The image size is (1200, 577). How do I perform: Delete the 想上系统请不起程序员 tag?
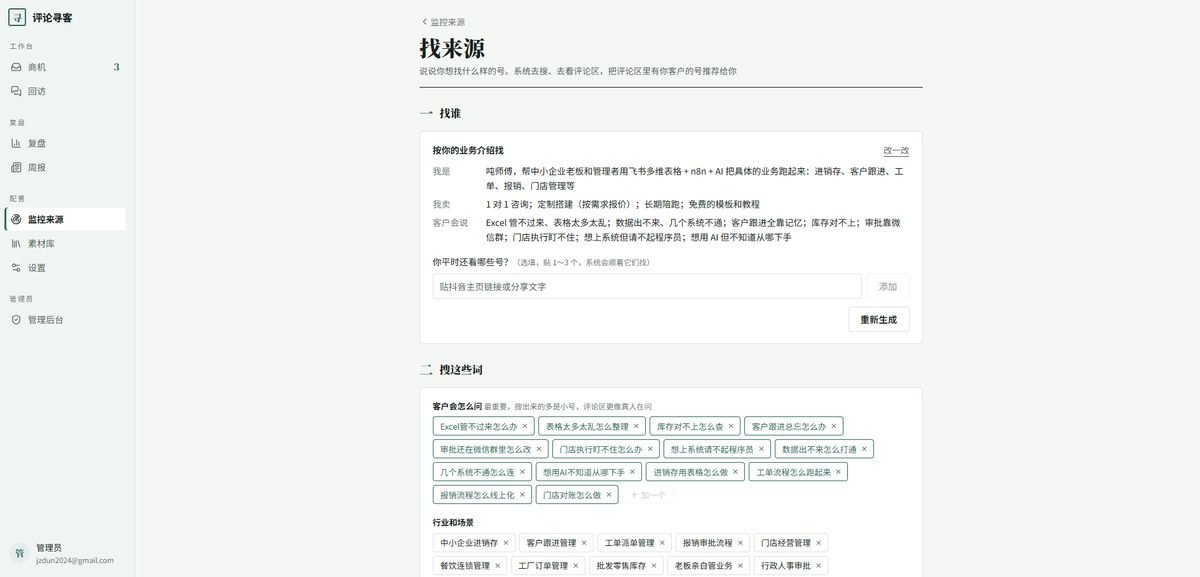click(x=760, y=449)
